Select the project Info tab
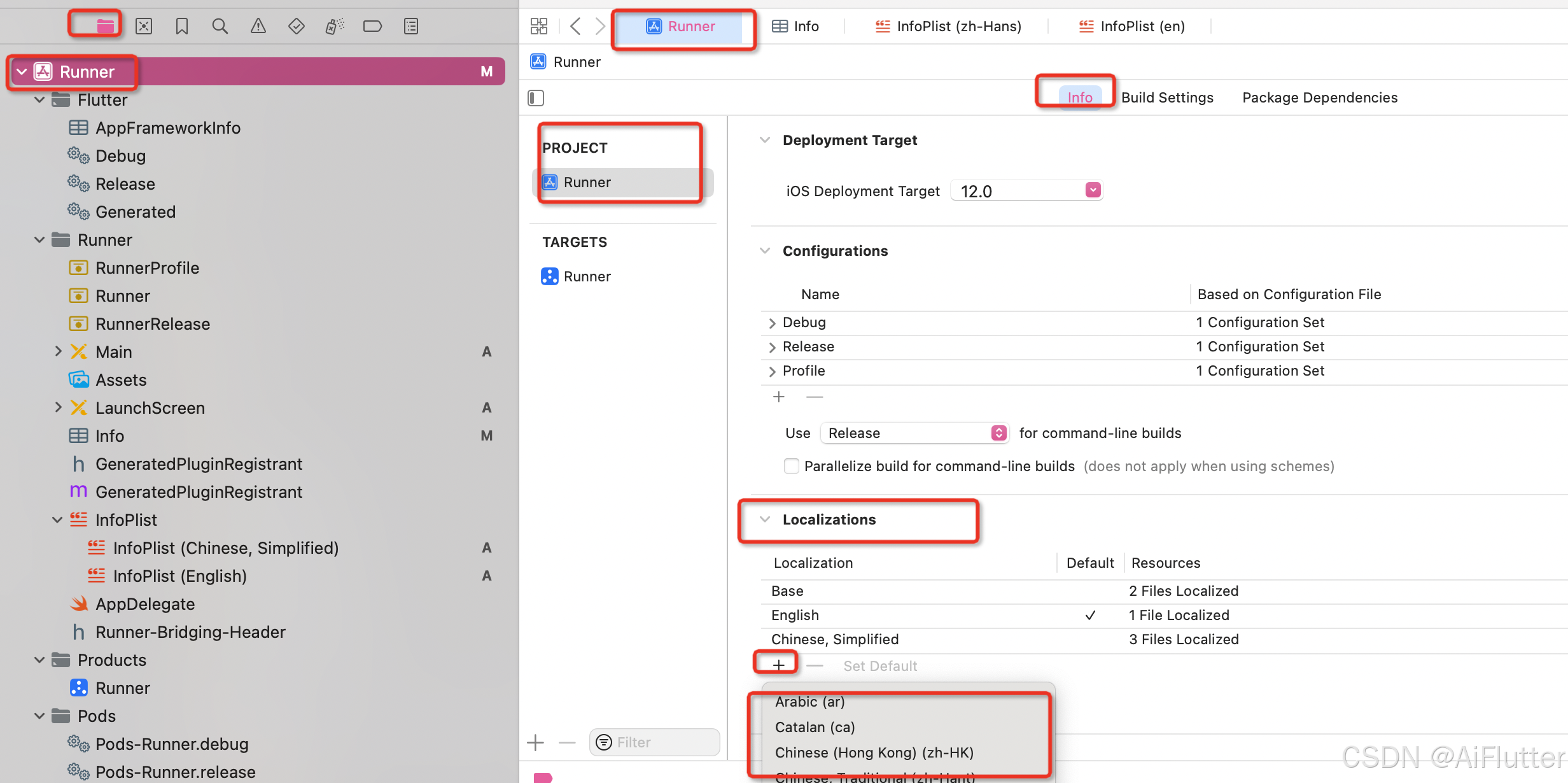The width and height of the screenshot is (1568, 783). pyautogui.click(x=1080, y=97)
